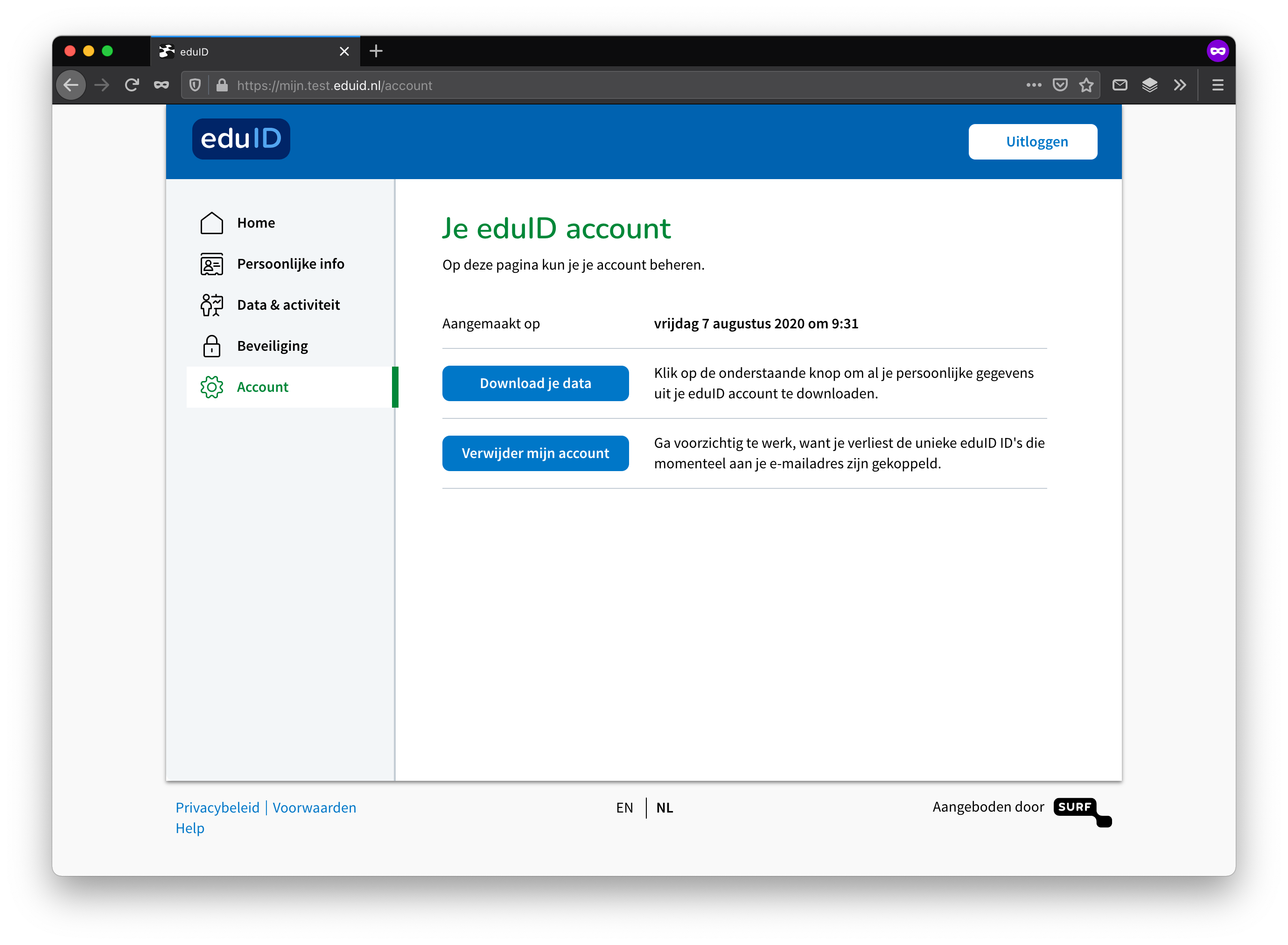Save page to Pocket icon
The image size is (1288, 945).
(1060, 85)
